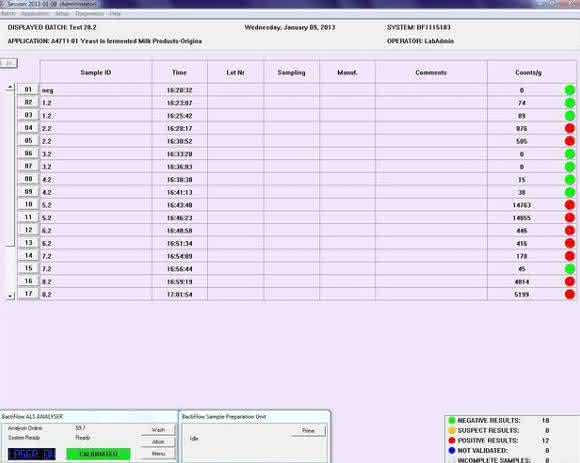Click green Negative Results legend dot

click(452, 420)
